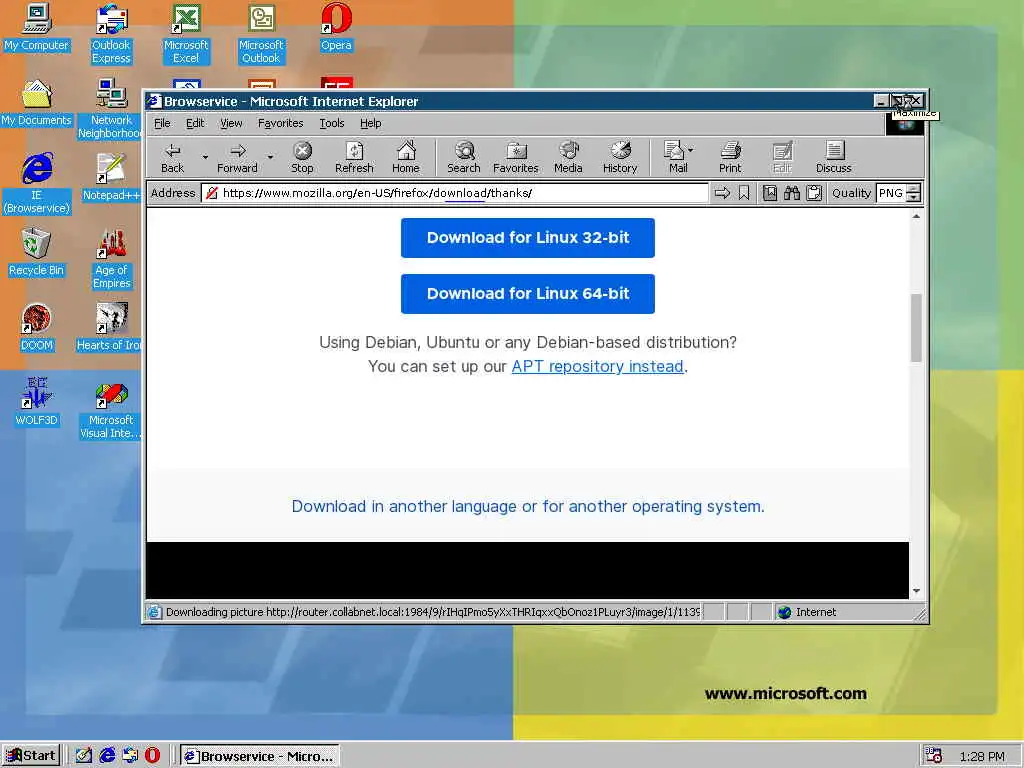Open the Search toolbar button
This screenshot has height=768, width=1024.
[x=464, y=157]
